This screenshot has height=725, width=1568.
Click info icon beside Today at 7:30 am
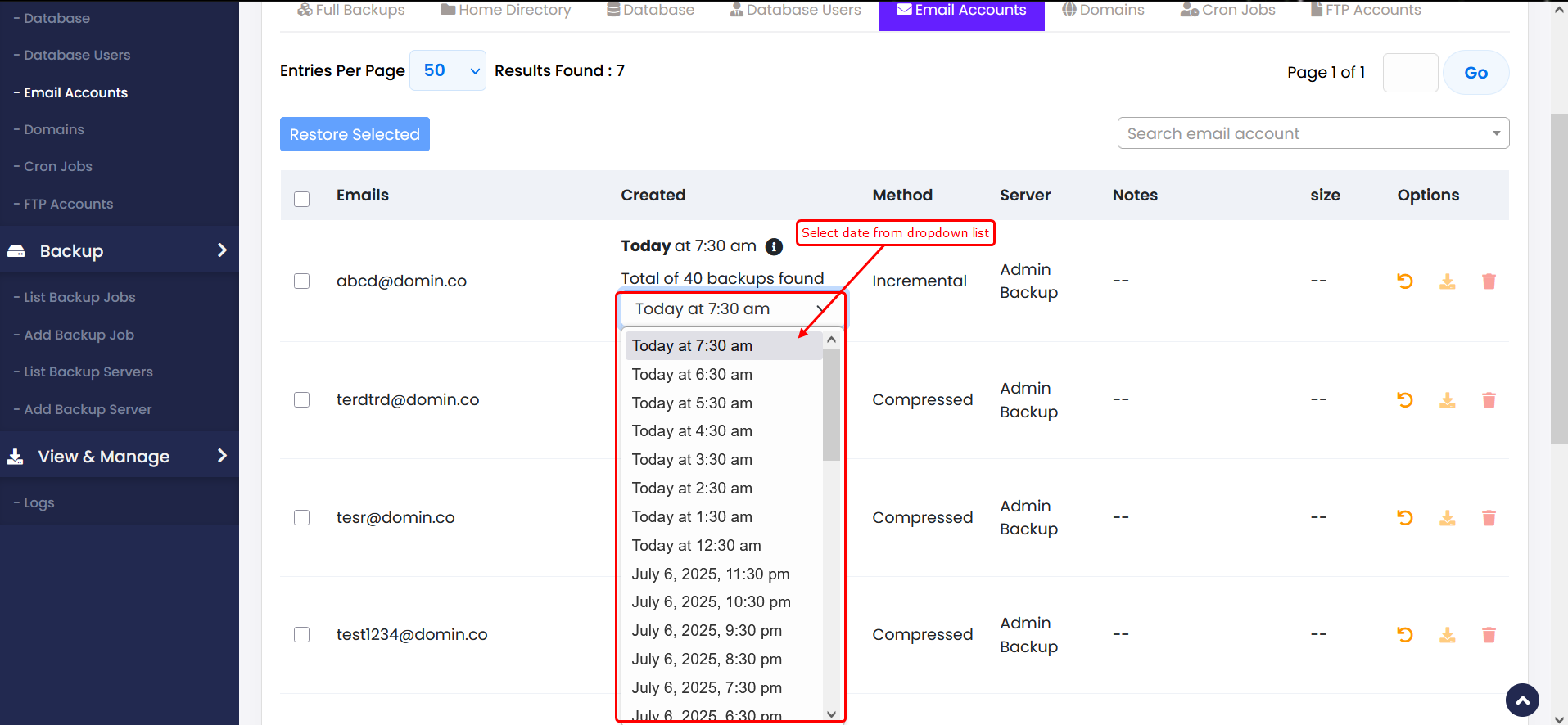pyautogui.click(x=774, y=247)
